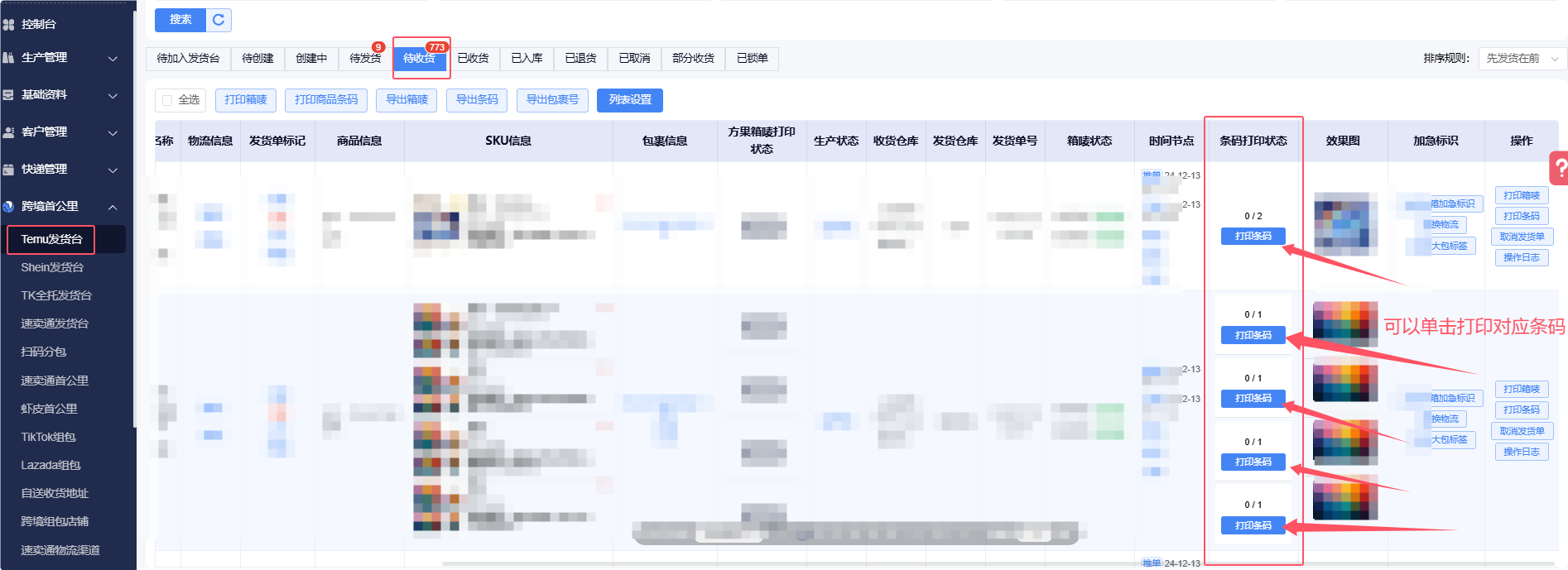Switch to the 创建中 tab
The image size is (1568, 570).
(311, 59)
